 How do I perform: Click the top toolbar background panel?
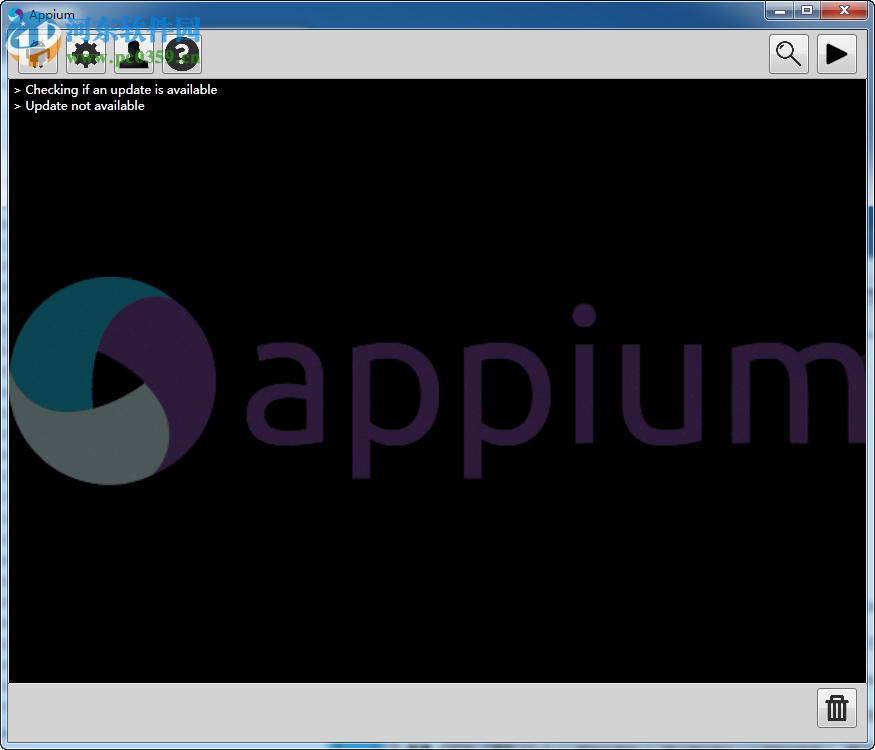pyautogui.click(x=450, y=54)
